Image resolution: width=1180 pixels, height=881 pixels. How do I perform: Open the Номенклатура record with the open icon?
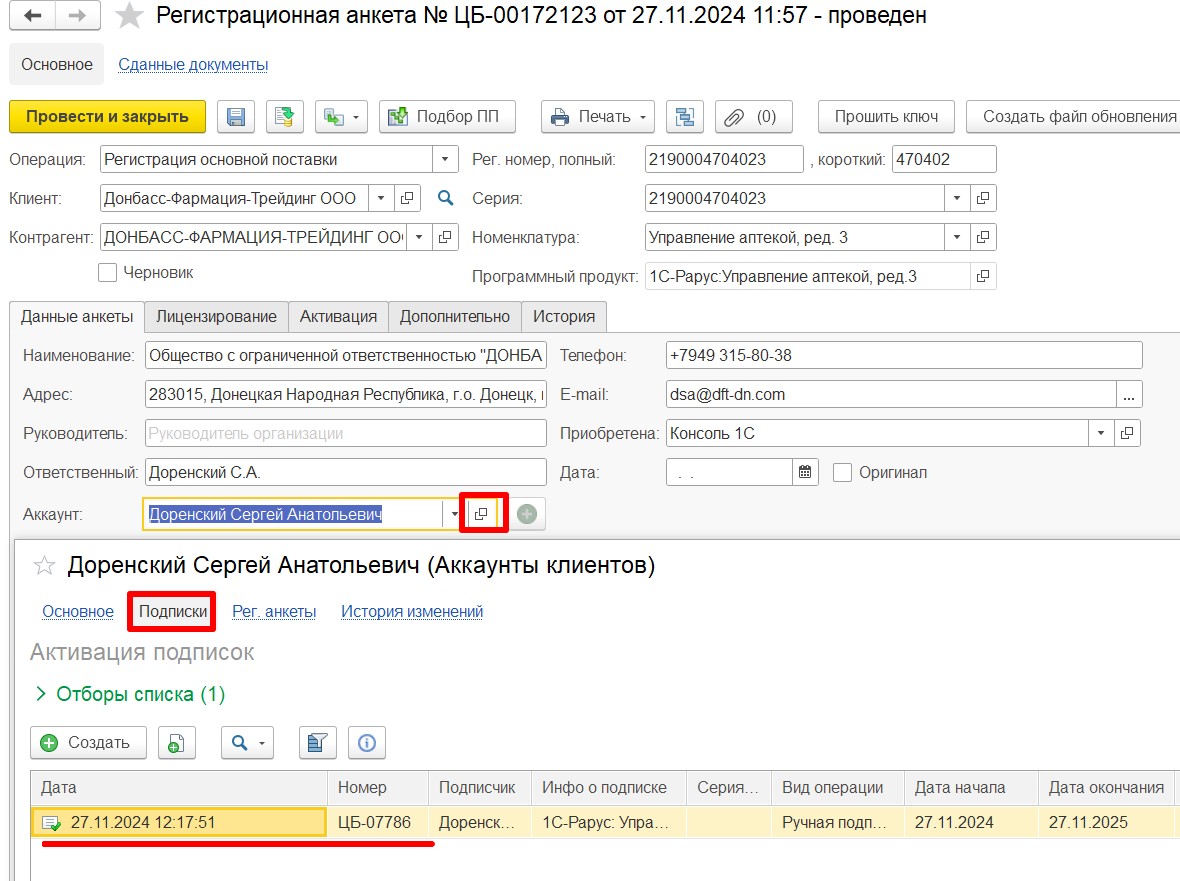pyautogui.click(x=983, y=237)
